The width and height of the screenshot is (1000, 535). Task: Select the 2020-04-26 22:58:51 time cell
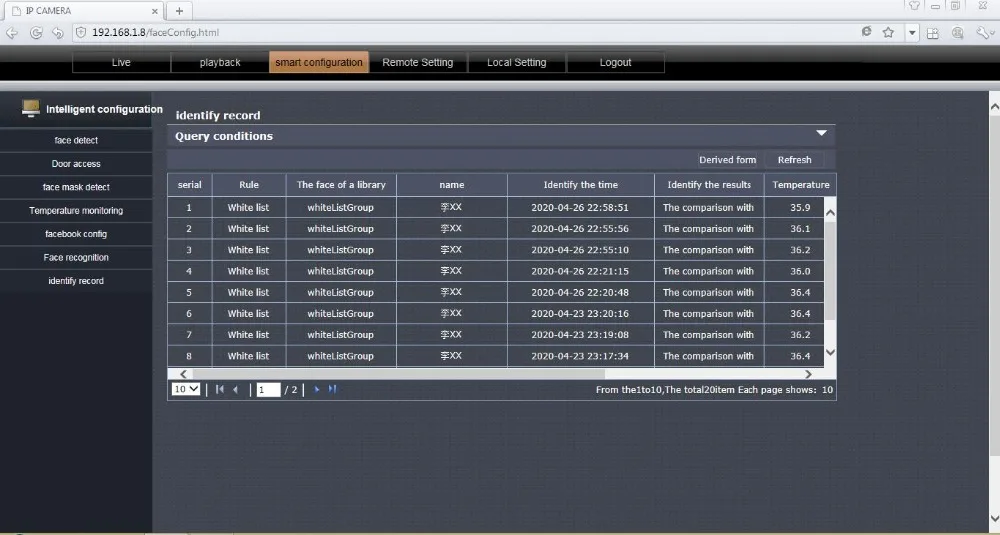click(x=580, y=208)
